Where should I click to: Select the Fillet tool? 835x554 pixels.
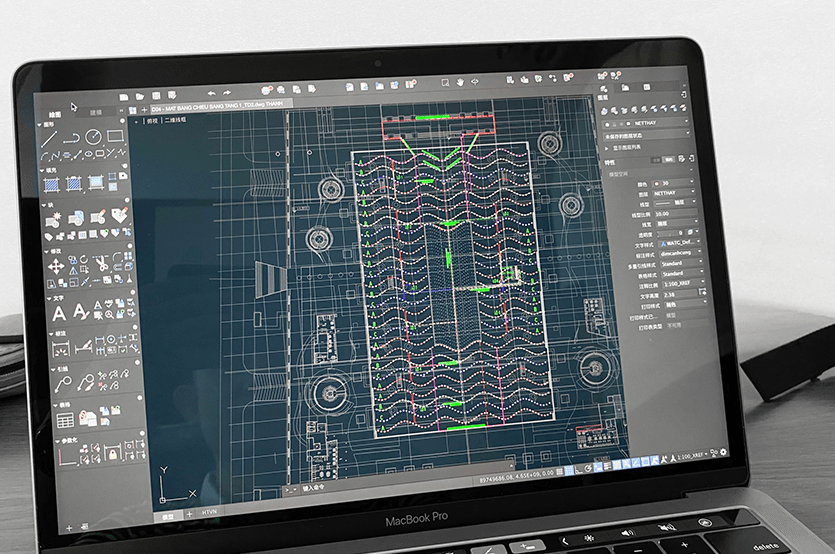point(117,257)
